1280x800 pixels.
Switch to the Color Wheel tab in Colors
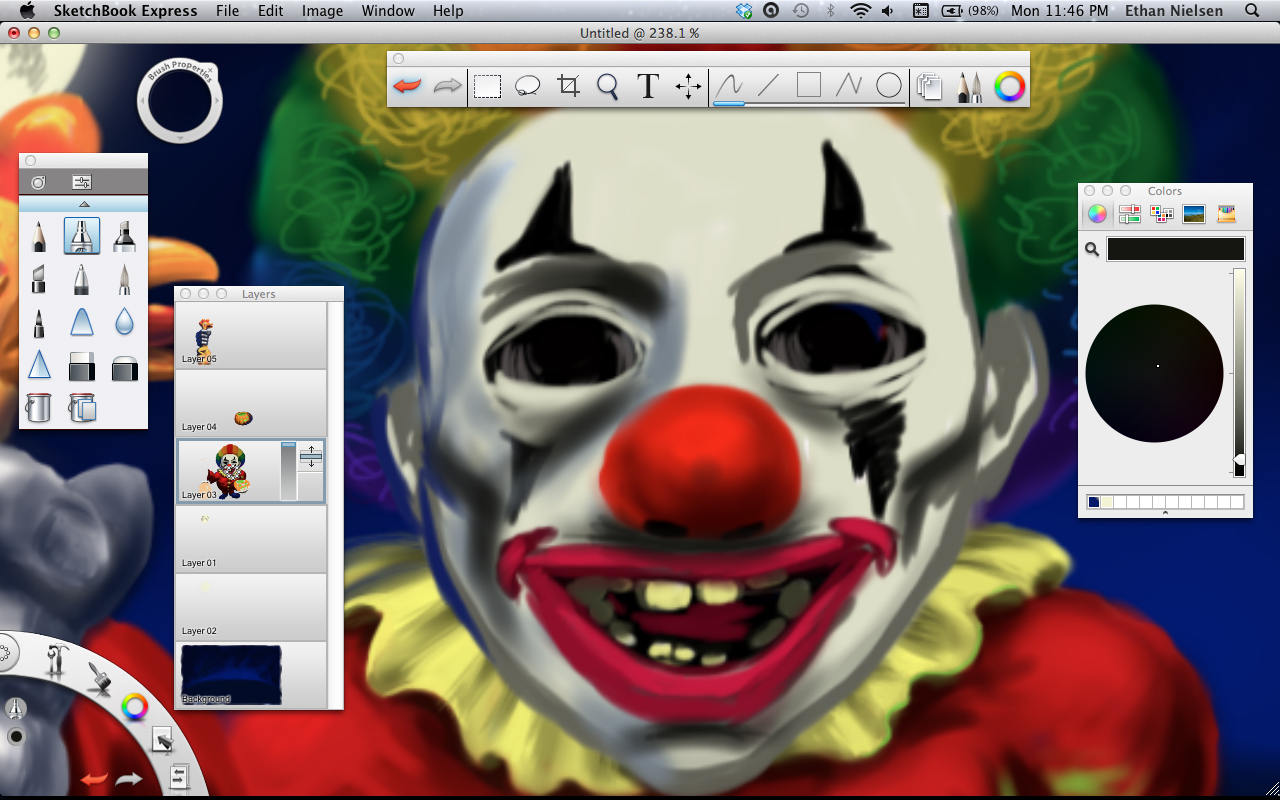click(1098, 213)
